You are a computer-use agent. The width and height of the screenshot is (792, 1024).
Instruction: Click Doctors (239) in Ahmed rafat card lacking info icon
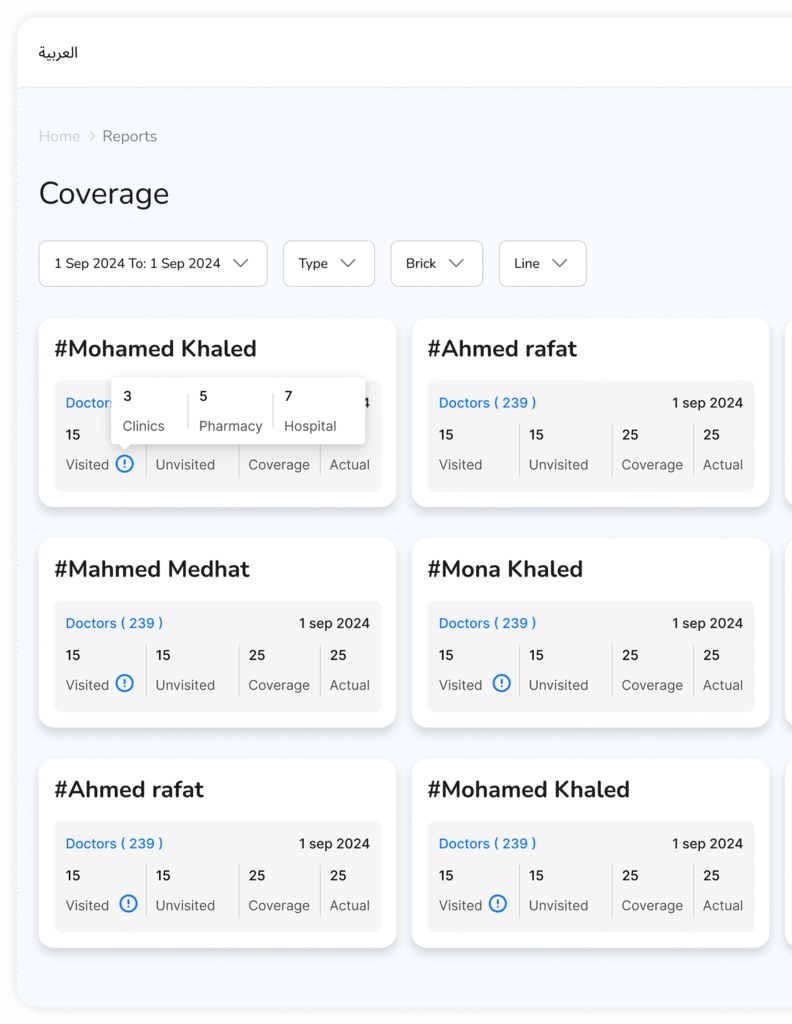coord(487,403)
